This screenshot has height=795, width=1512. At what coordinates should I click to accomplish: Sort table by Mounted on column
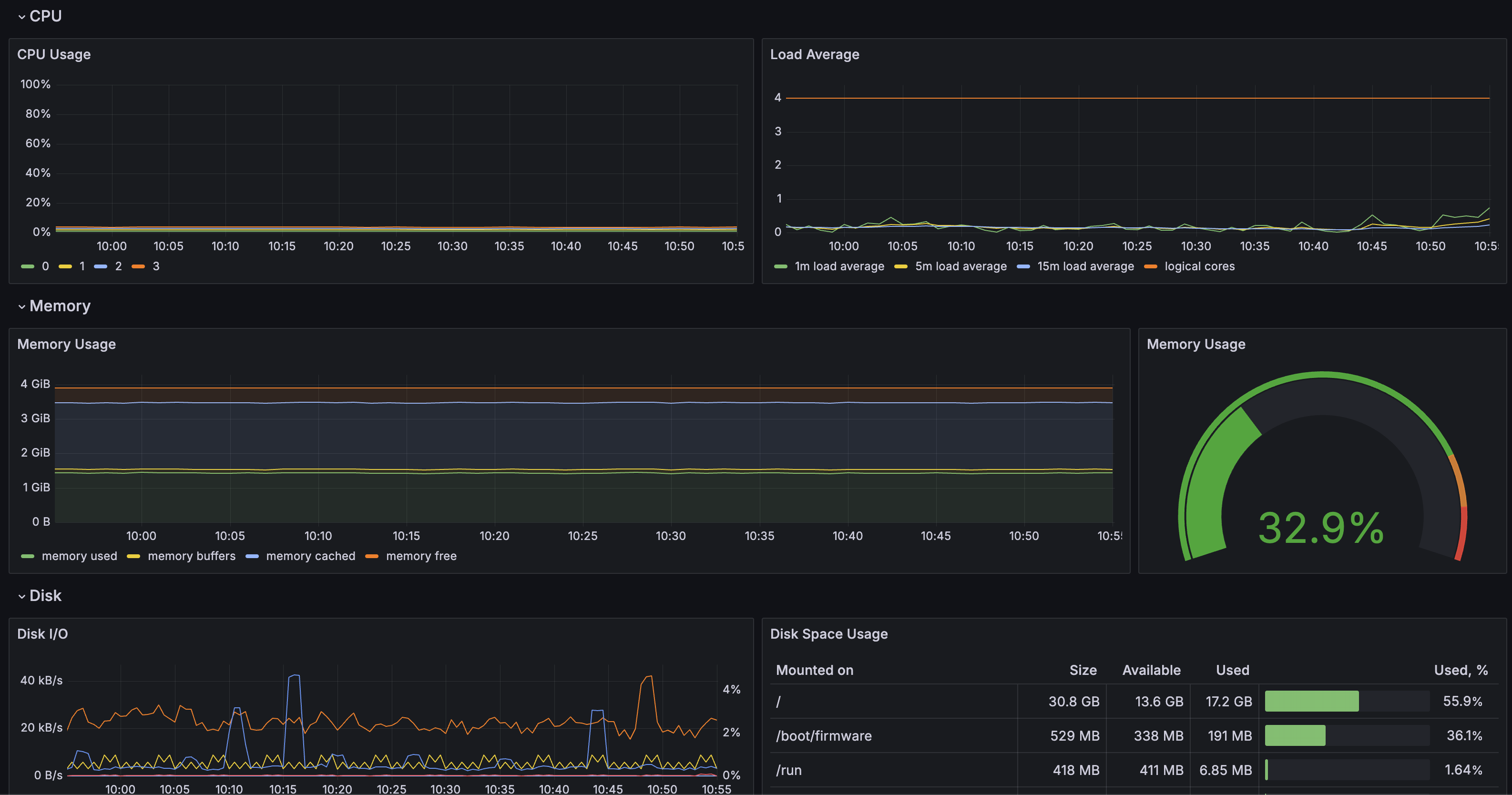point(814,670)
